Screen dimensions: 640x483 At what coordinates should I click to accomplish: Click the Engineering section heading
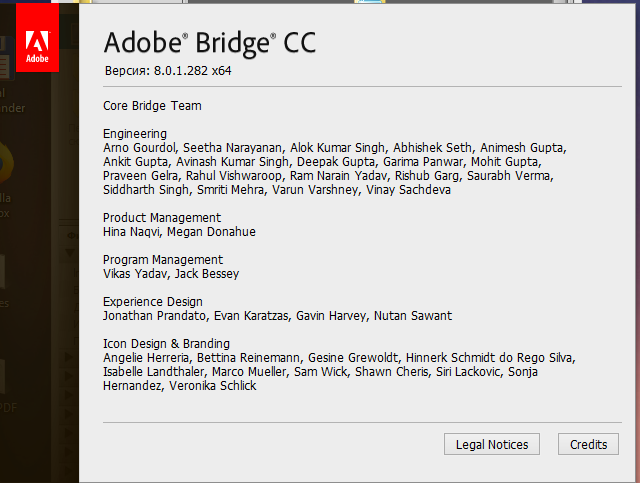coord(135,134)
